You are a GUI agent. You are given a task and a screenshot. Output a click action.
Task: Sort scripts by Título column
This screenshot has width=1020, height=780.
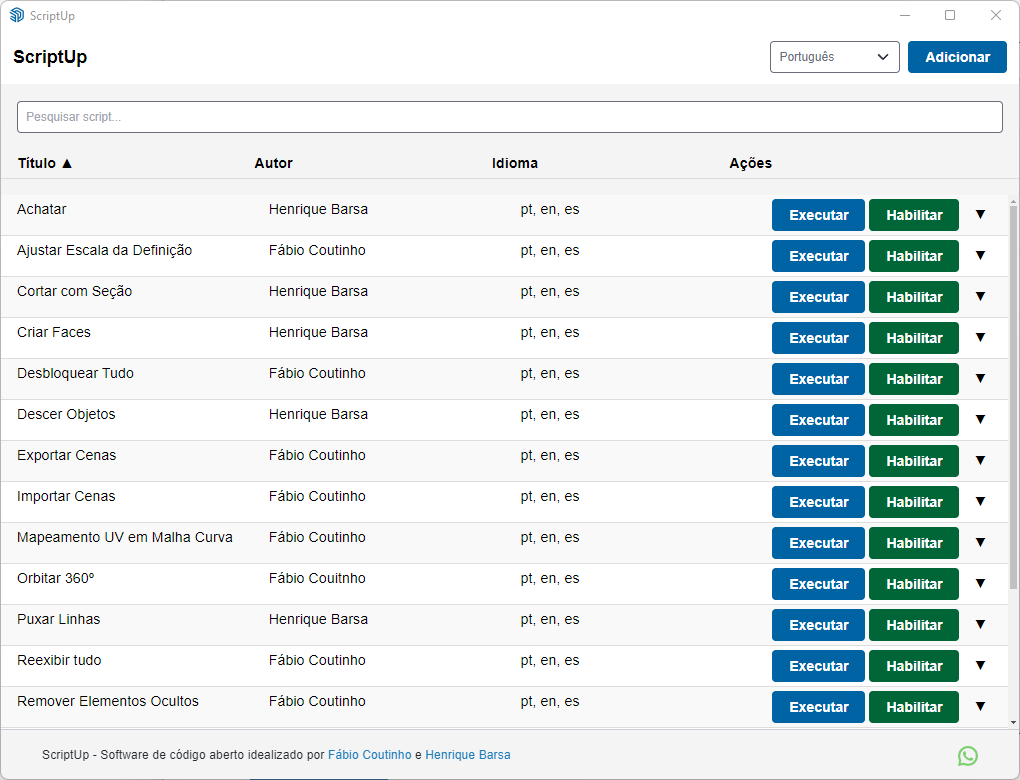pos(45,163)
